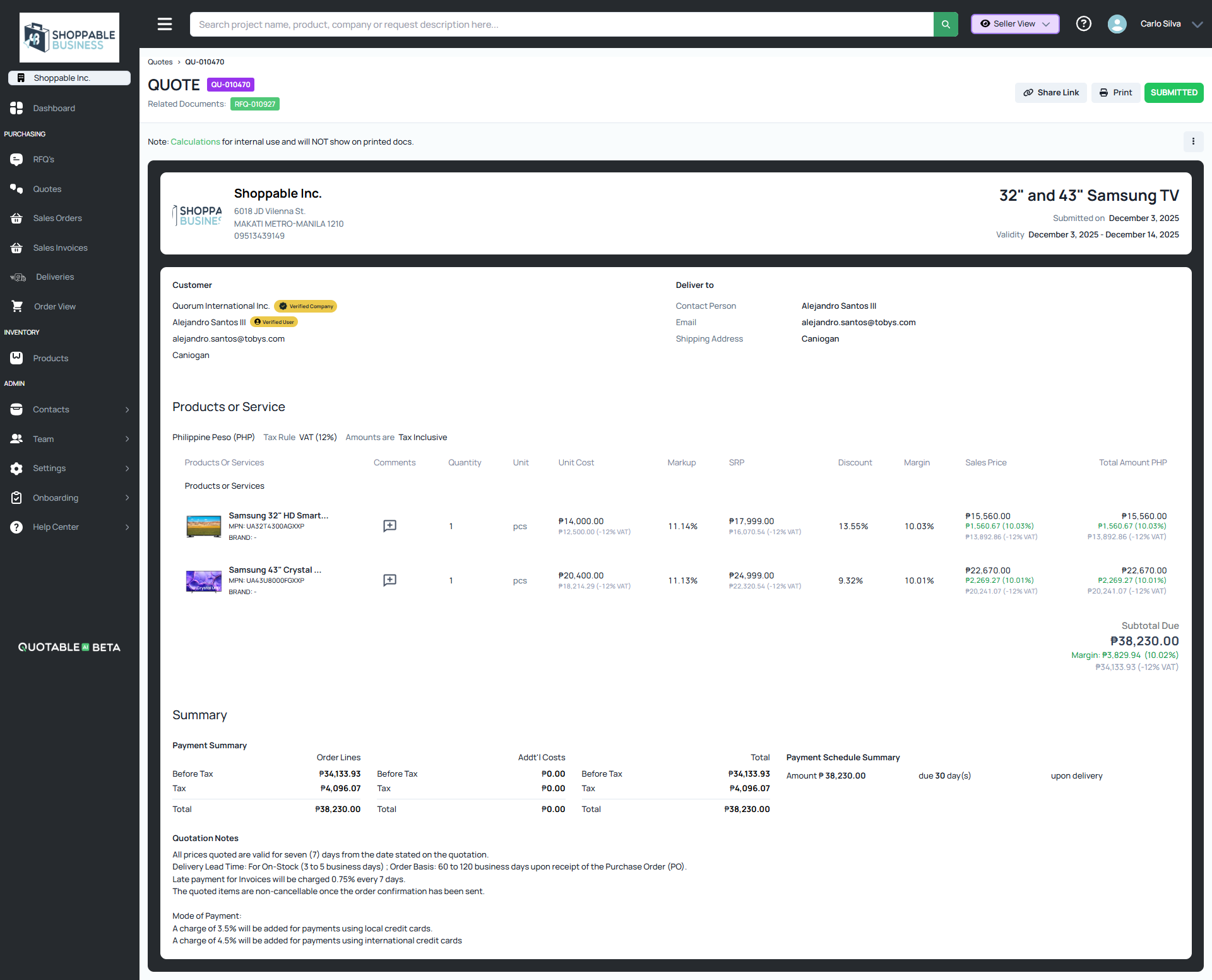The height and width of the screenshot is (980, 1212).
Task: Click the Share Link button
Action: pyautogui.click(x=1050, y=93)
